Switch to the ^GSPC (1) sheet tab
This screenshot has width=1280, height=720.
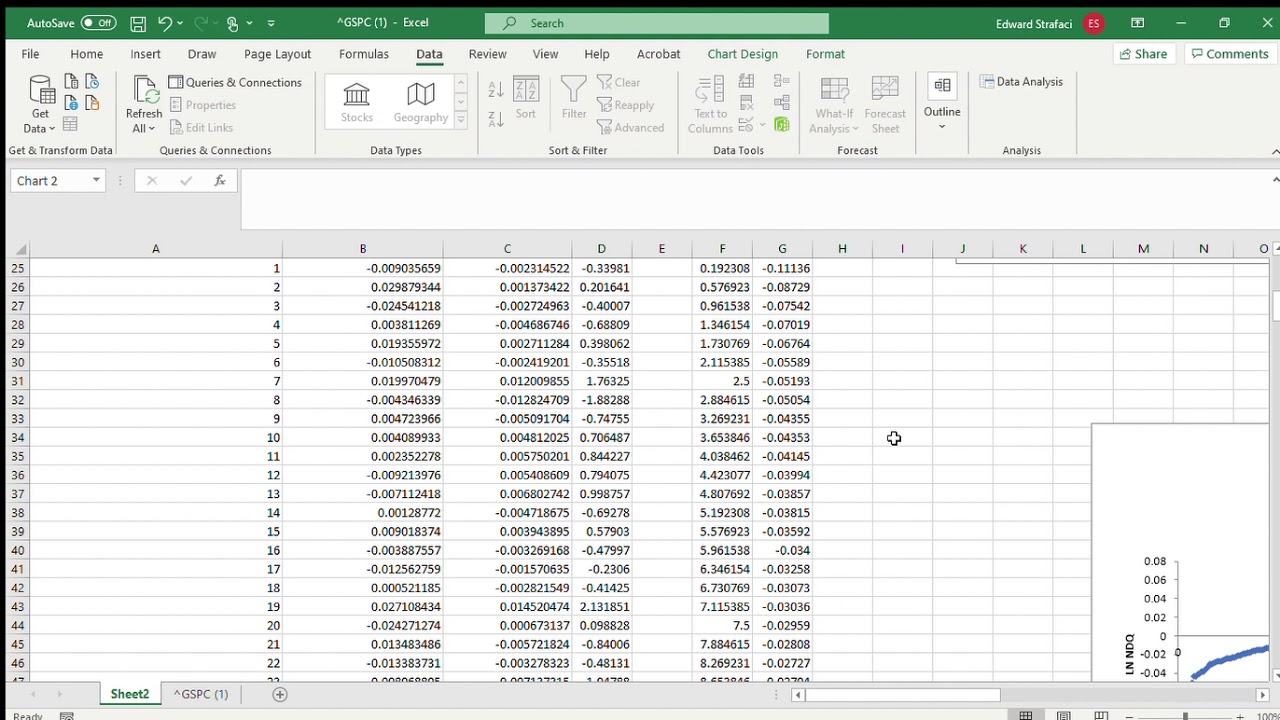point(201,694)
